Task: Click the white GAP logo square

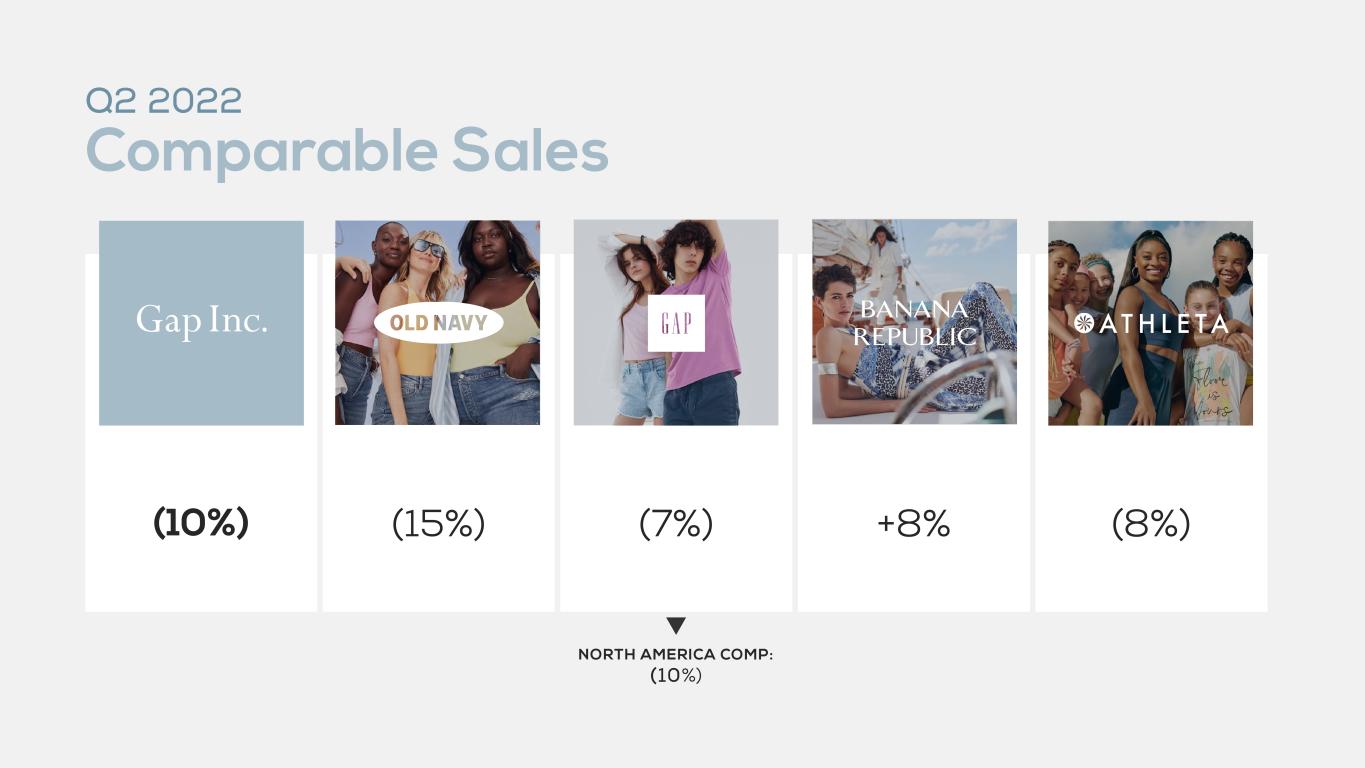Action: click(676, 323)
